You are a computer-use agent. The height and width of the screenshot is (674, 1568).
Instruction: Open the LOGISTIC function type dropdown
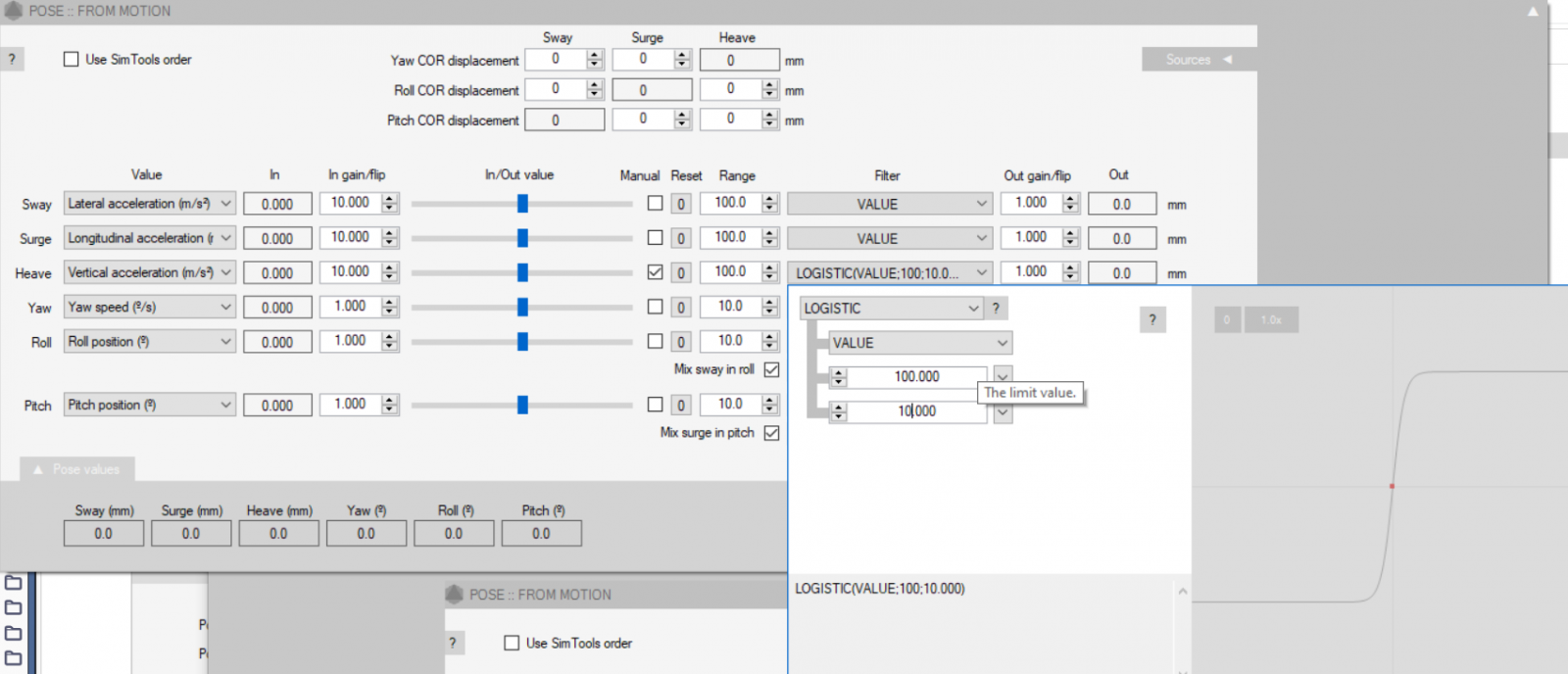pos(891,308)
